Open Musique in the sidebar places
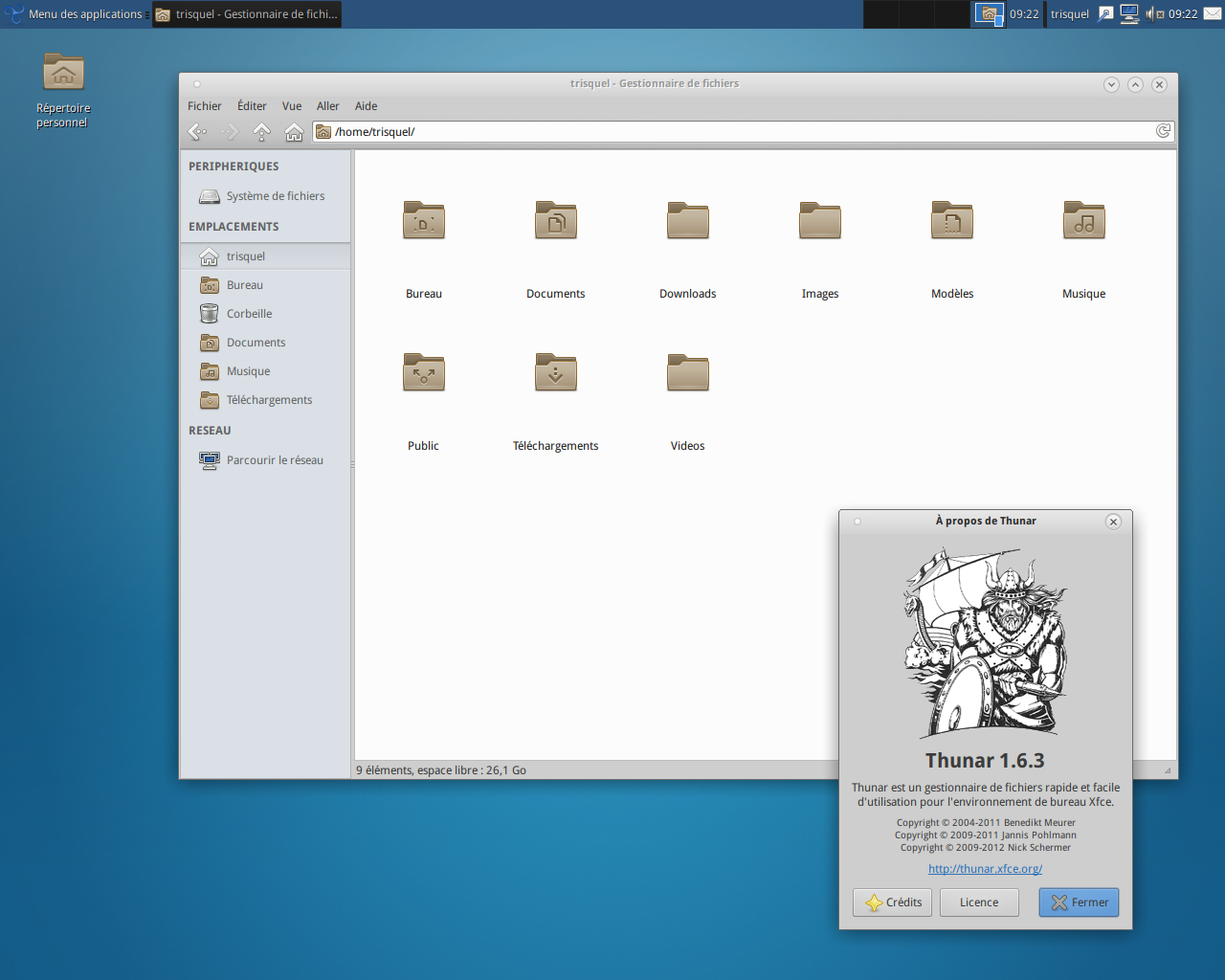The width and height of the screenshot is (1225, 980). tap(265, 371)
